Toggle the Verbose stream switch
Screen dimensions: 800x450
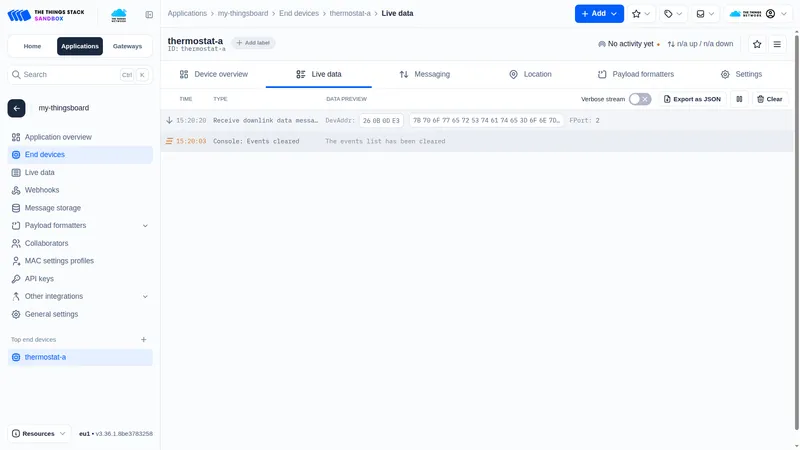[640, 99]
